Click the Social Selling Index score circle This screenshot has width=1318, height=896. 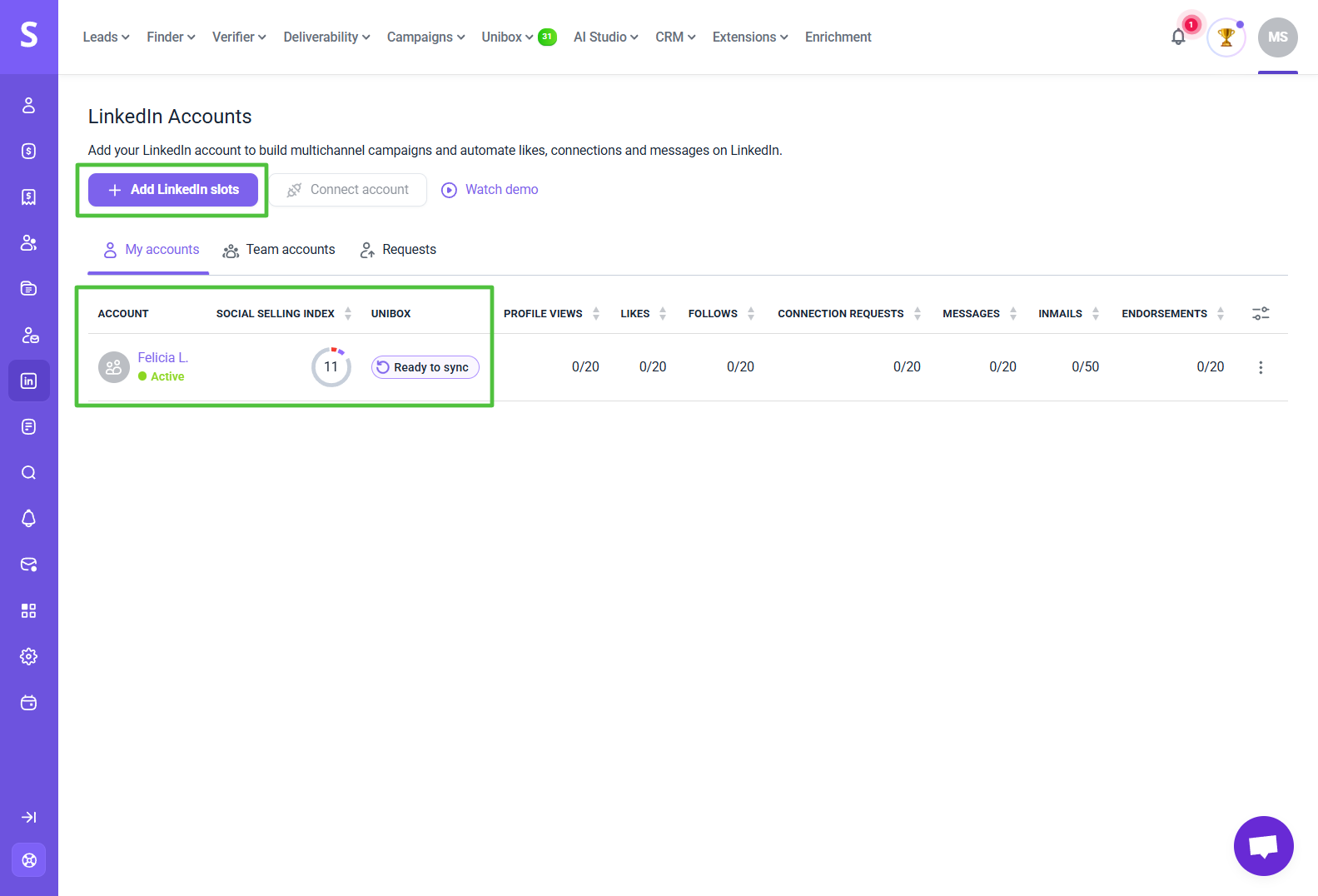click(331, 367)
